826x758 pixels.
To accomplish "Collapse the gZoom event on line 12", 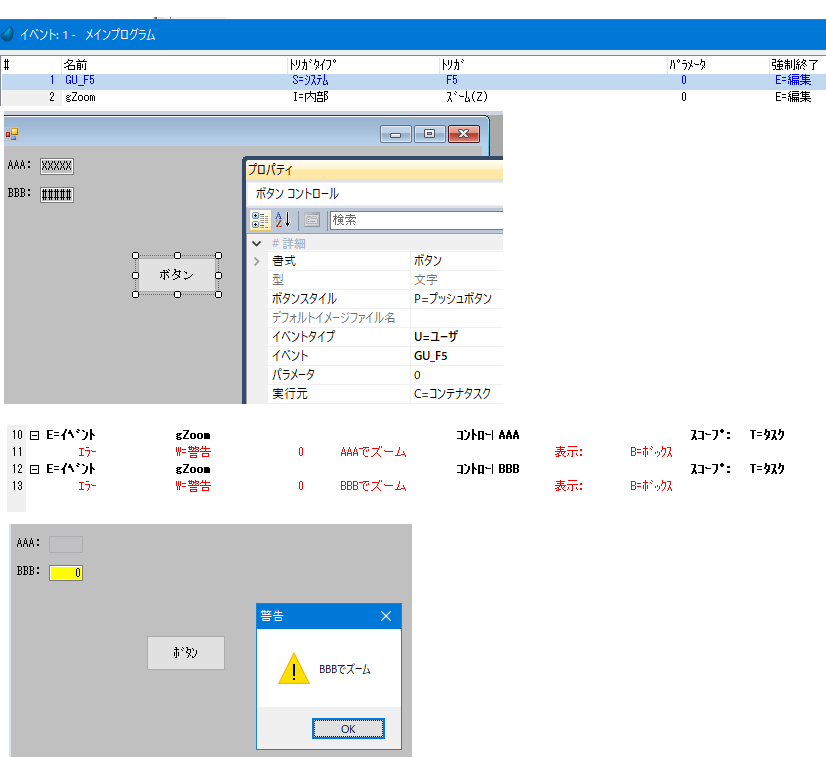I will click(35, 469).
